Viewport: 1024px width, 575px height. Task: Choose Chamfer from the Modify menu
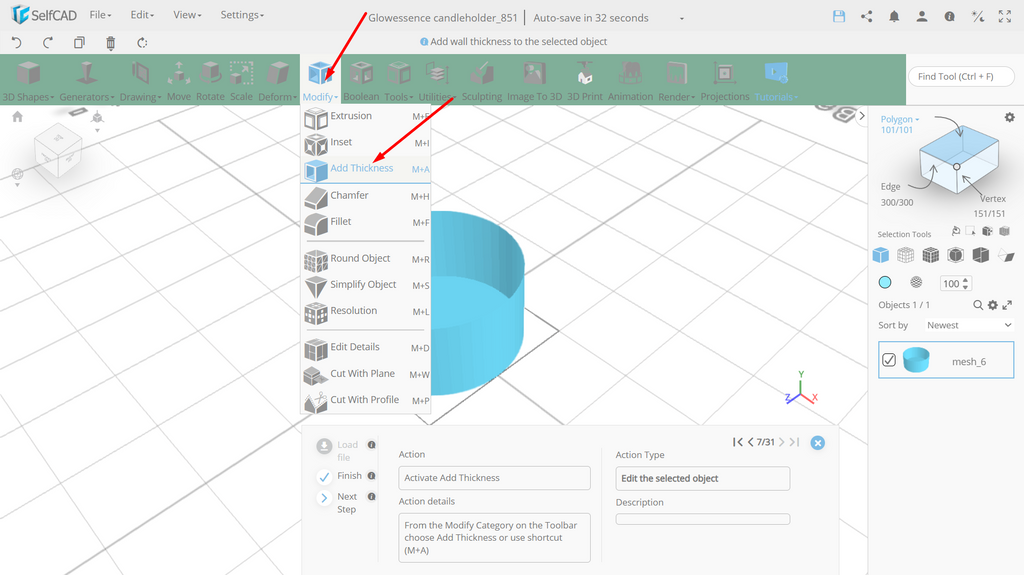click(366, 196)
